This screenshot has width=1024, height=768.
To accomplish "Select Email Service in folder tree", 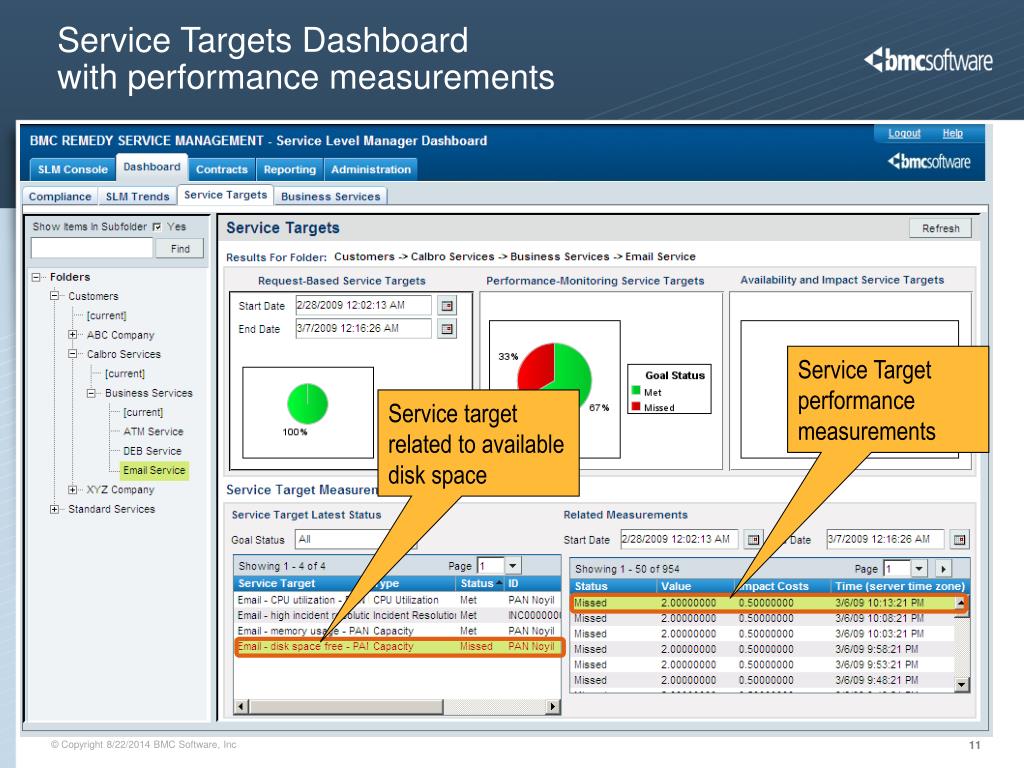I will [x=154, y=470].
